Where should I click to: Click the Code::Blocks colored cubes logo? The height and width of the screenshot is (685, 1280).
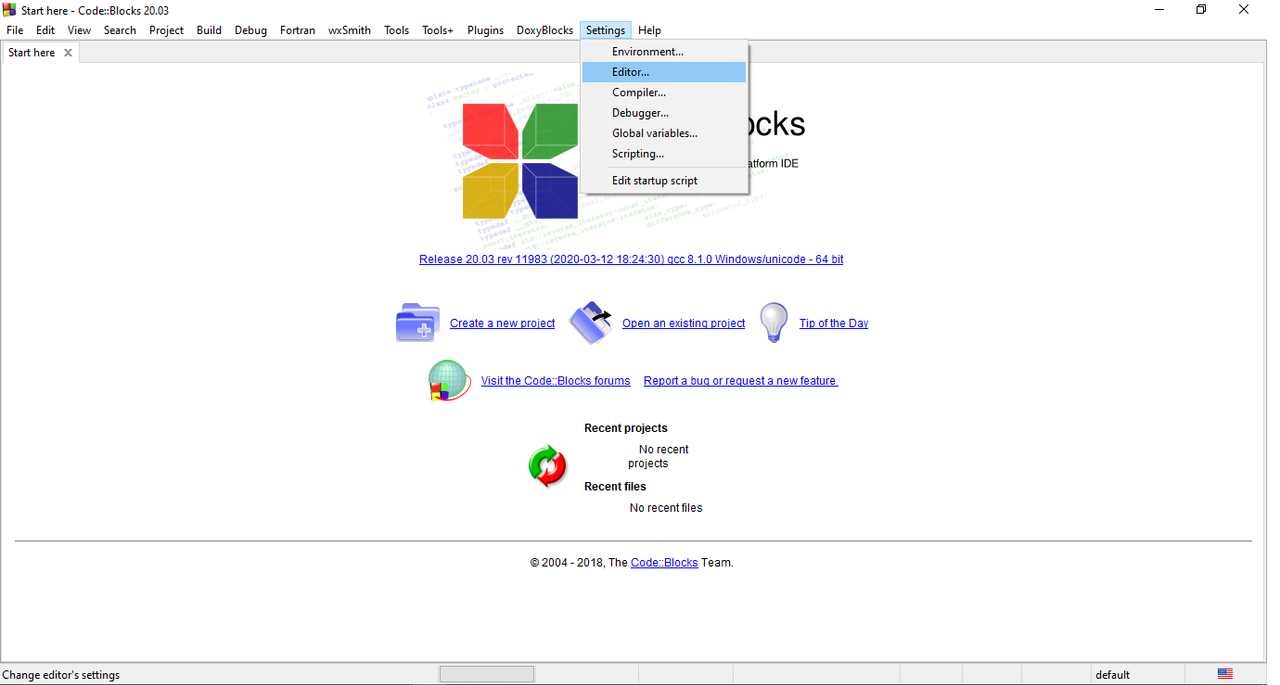(x=520, y=160)
